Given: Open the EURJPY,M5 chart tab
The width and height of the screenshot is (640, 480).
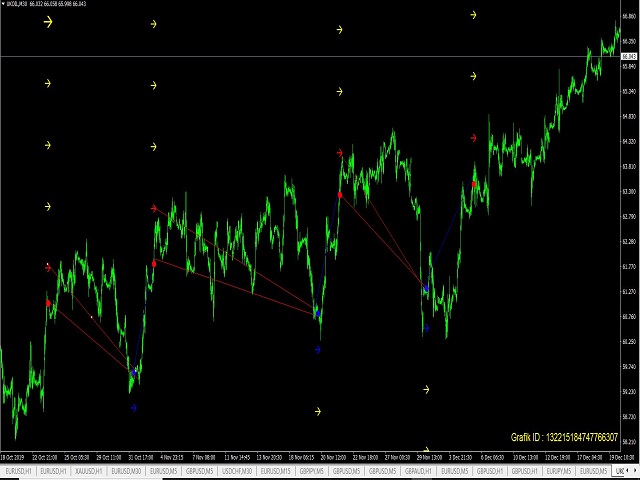Looking at the screenshot, I should coord(557,471).
